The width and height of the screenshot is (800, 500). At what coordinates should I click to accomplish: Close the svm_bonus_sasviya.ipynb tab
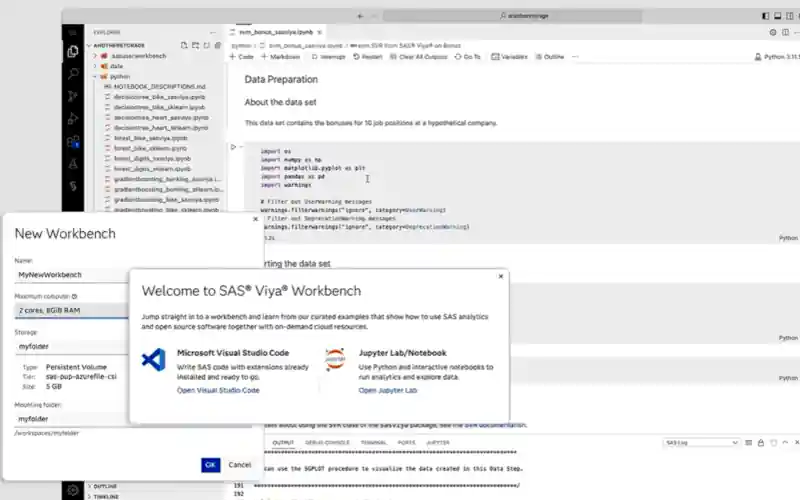(319, 32)
